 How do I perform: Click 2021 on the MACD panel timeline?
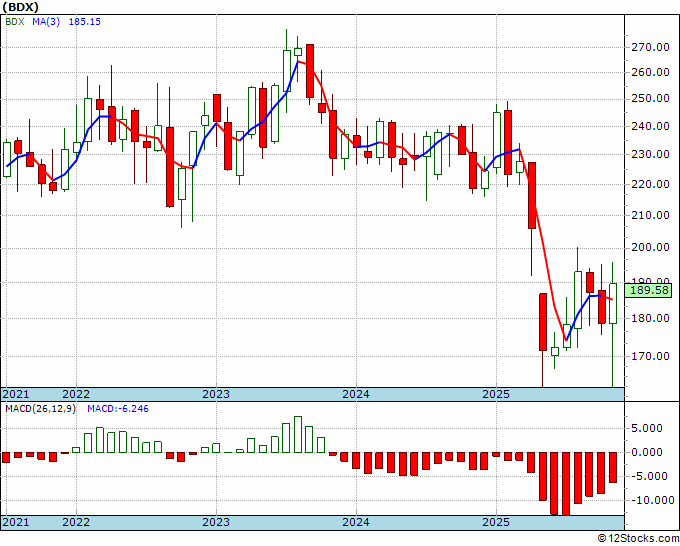pos(16,522)
